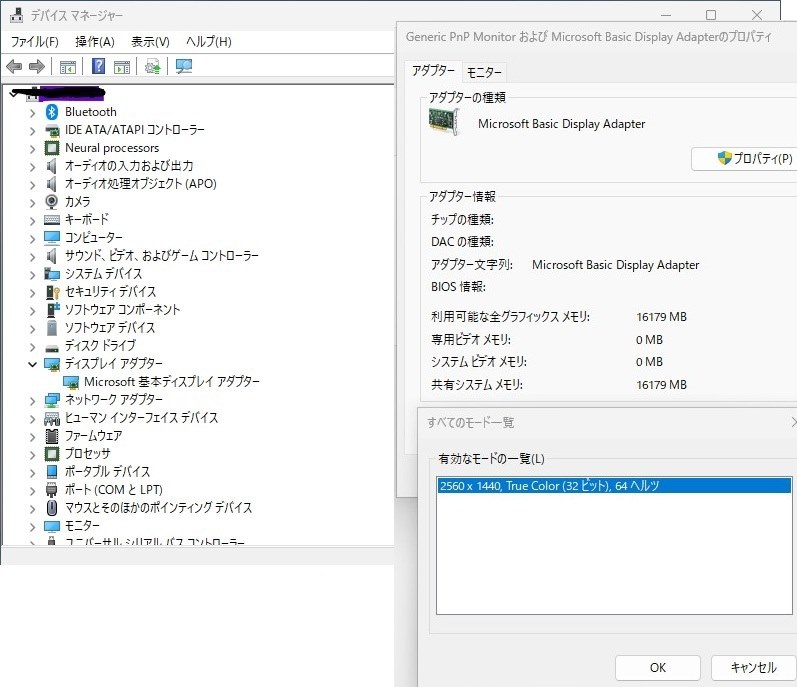Click the adapter card icon in アダプターの種類
Viewport: 797px width, 687px height.
pyautogui.click(x=444, y=122)
